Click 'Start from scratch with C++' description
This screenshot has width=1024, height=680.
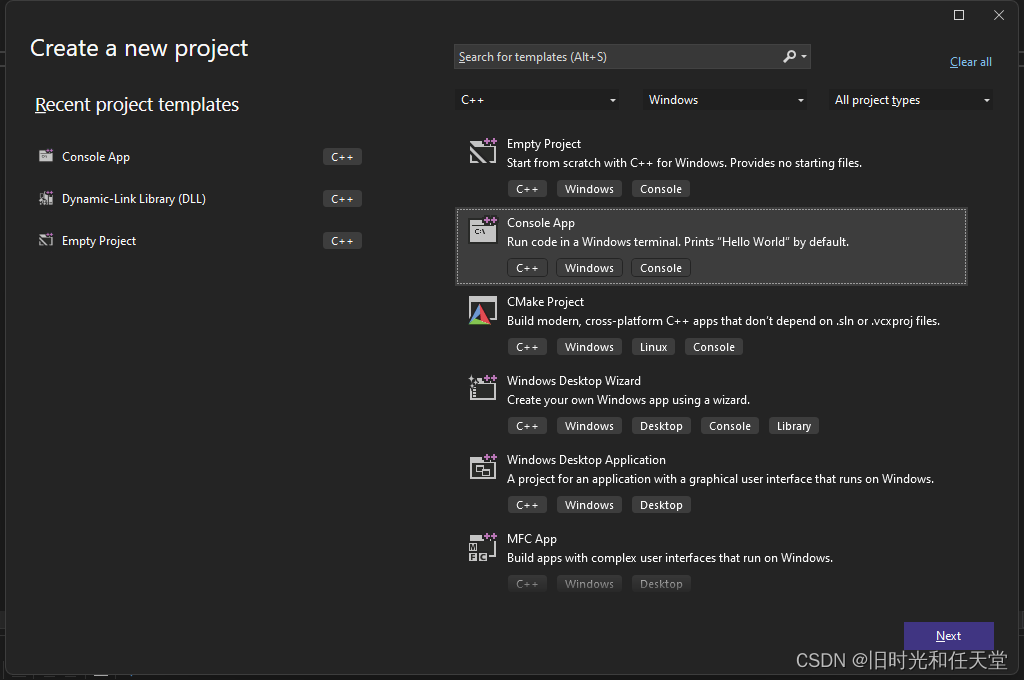click(x=684, y=163)
